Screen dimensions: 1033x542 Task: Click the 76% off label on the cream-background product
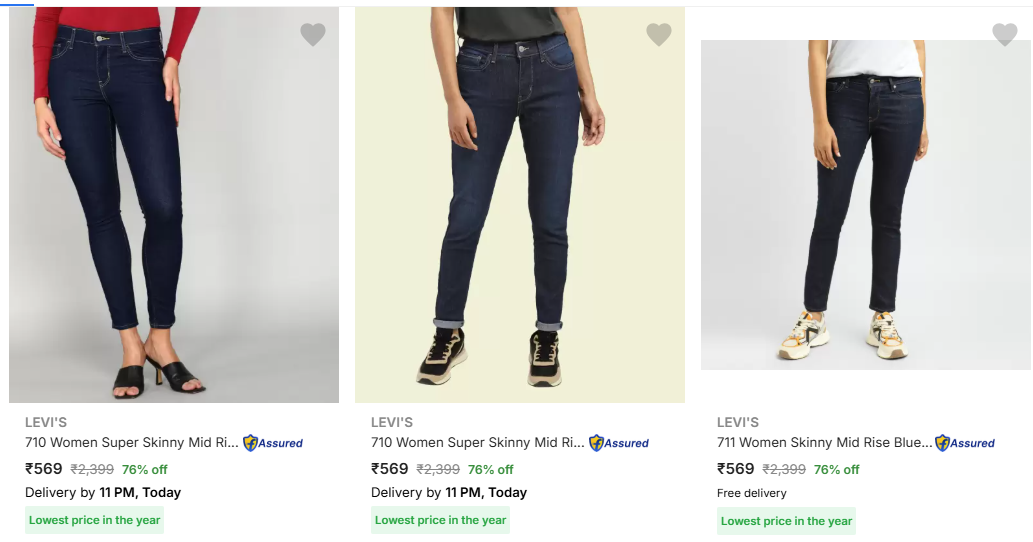coord(490,469)
